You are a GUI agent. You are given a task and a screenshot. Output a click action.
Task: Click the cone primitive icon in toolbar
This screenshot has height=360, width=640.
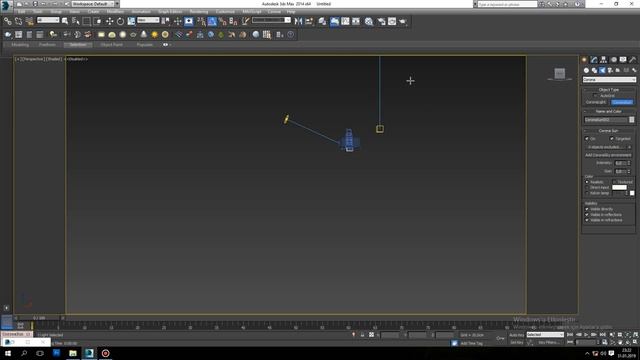pyautogui.click(x=144, y=35)
